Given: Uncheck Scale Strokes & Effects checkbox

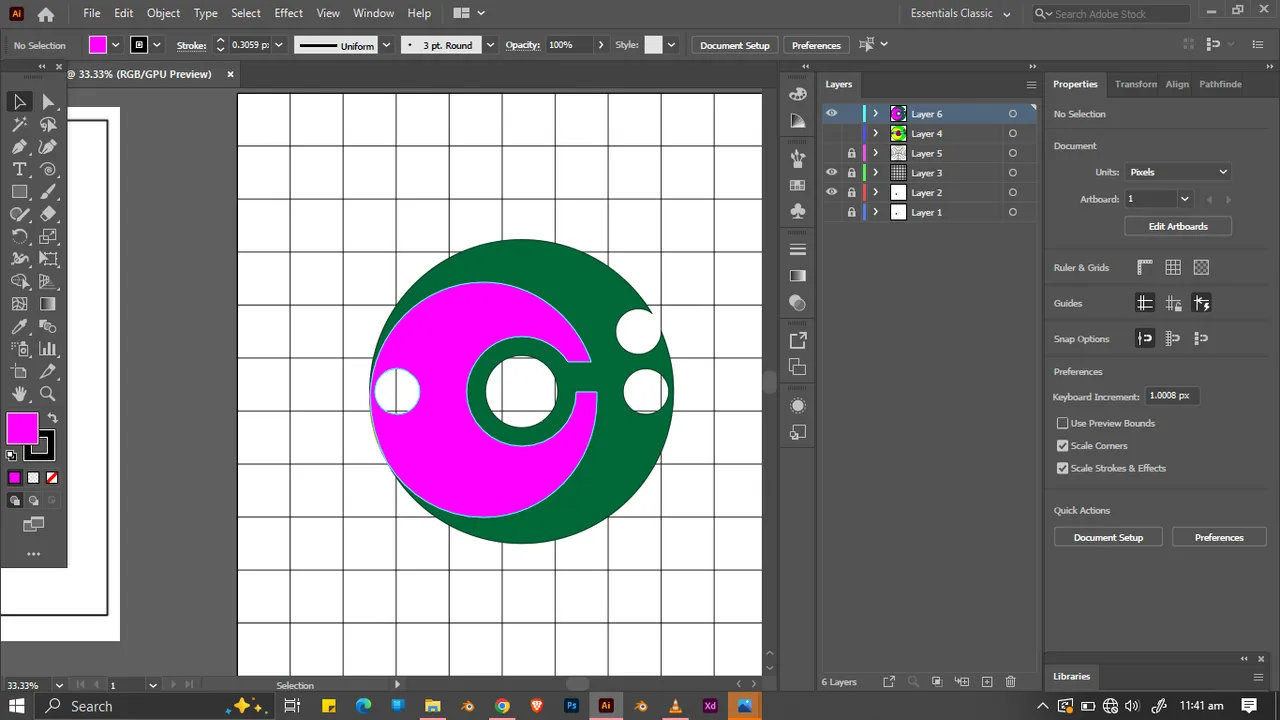Looking at the screenshot, I should pos(1063,468).
